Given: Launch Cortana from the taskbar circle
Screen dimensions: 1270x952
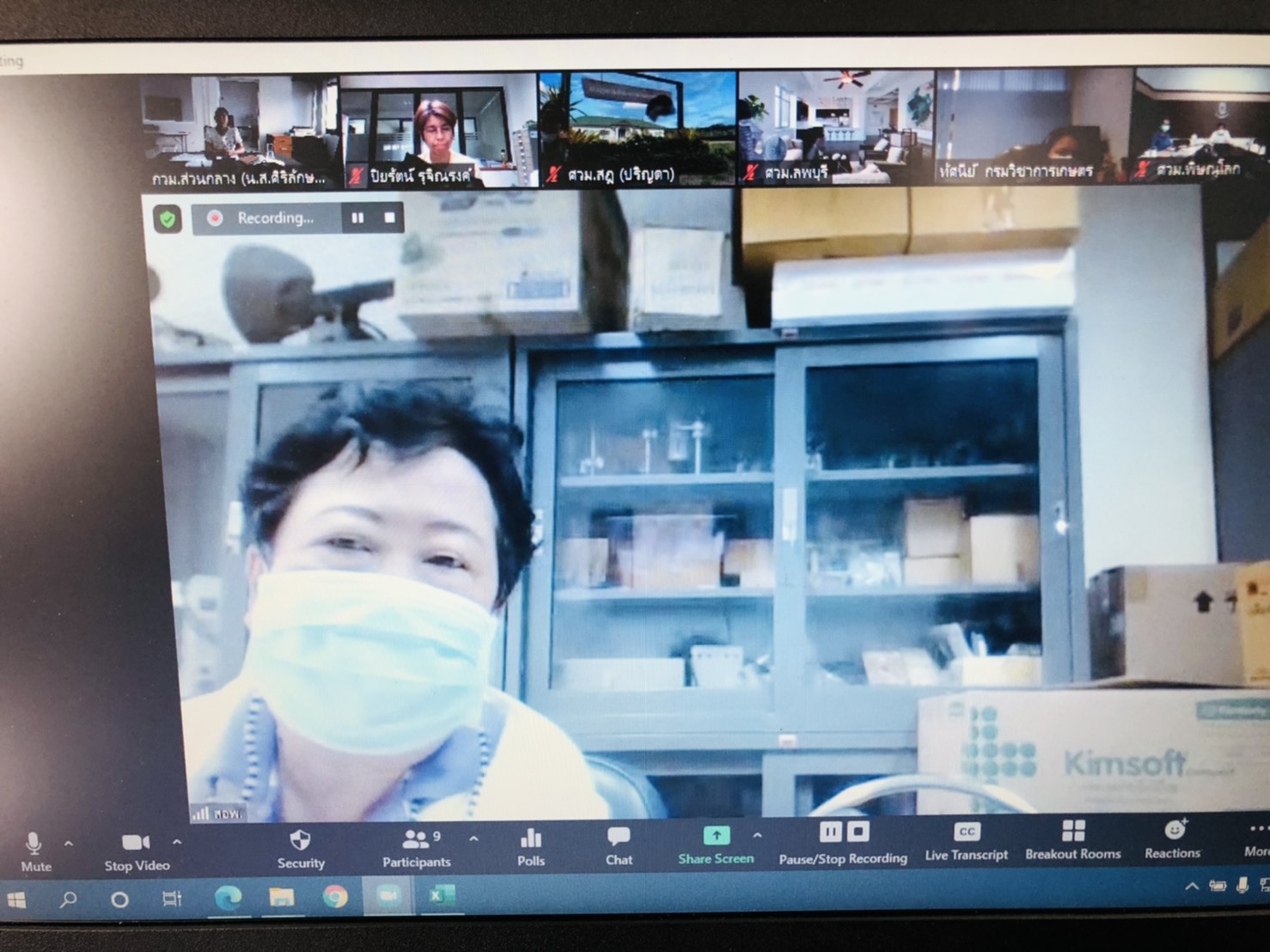Looking at the screenshot, I should [x=120, y=900].
